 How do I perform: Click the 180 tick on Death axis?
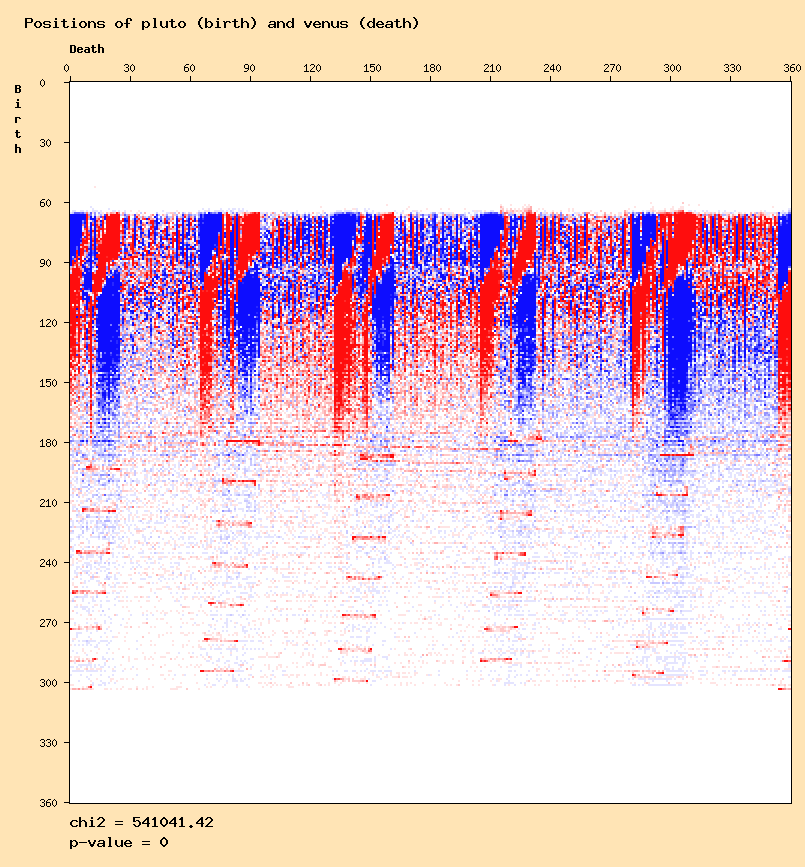point(432,68)
